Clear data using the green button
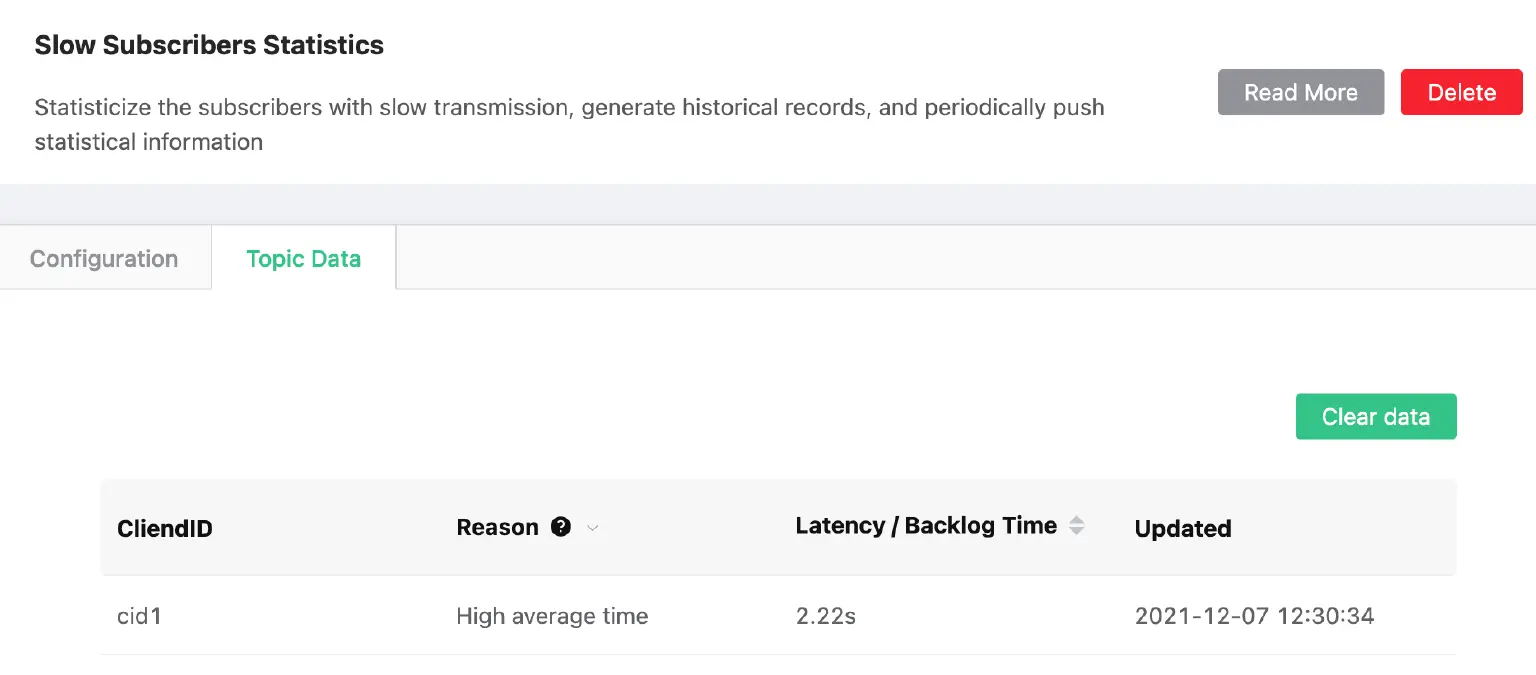The width and height of the screenshot is (1536, 675). pos(1376,416)
